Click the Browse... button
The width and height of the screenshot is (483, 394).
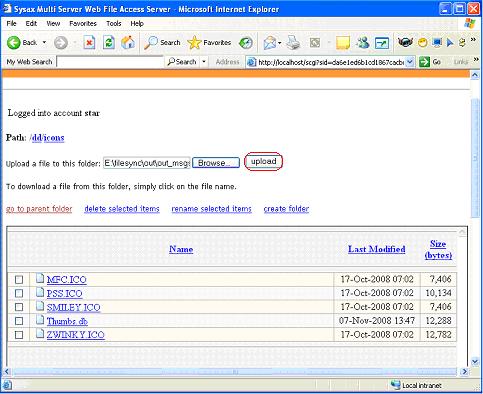[216, 163]
